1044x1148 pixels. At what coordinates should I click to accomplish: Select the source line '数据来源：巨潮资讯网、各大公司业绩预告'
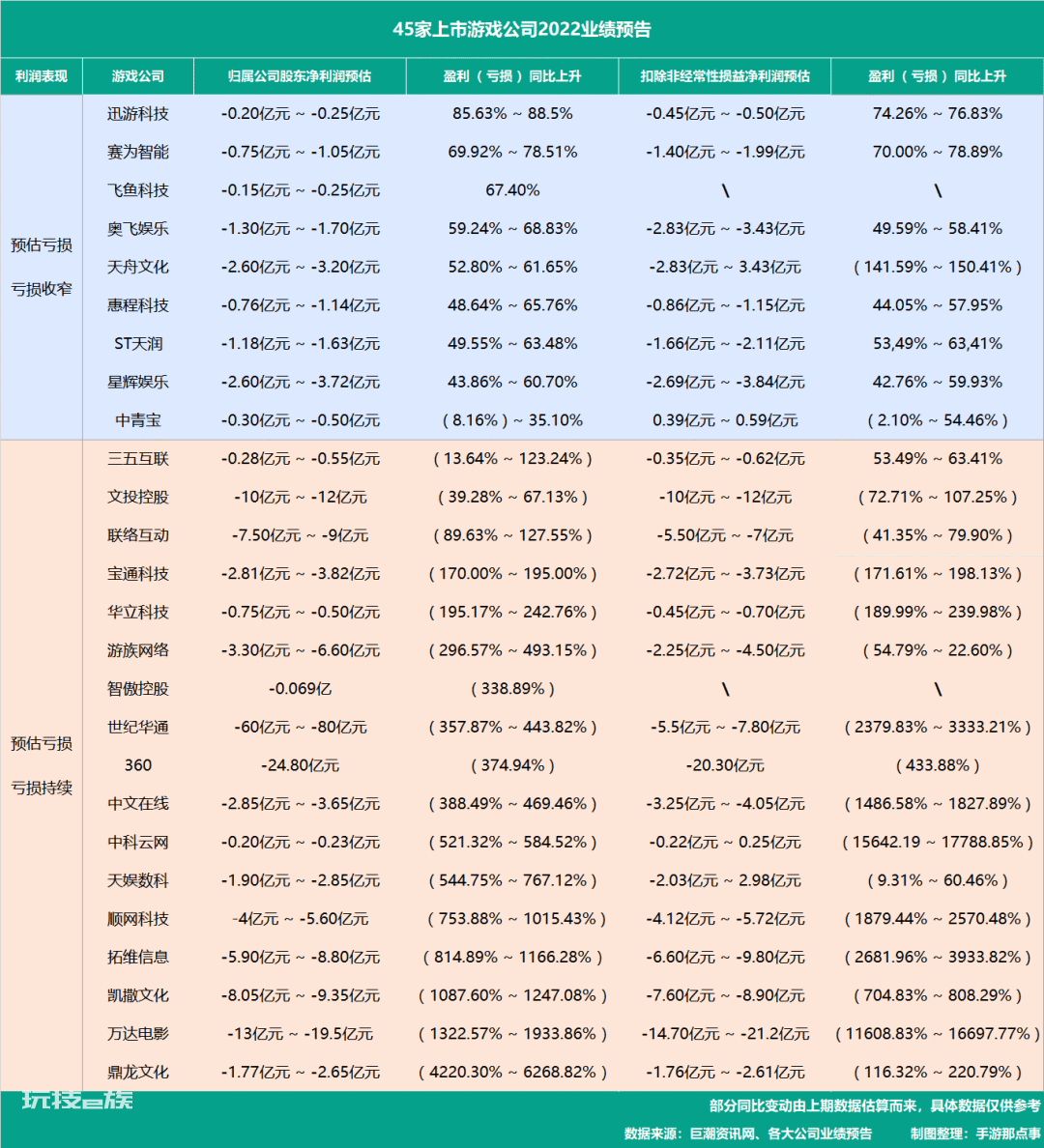click(748, 1134)
